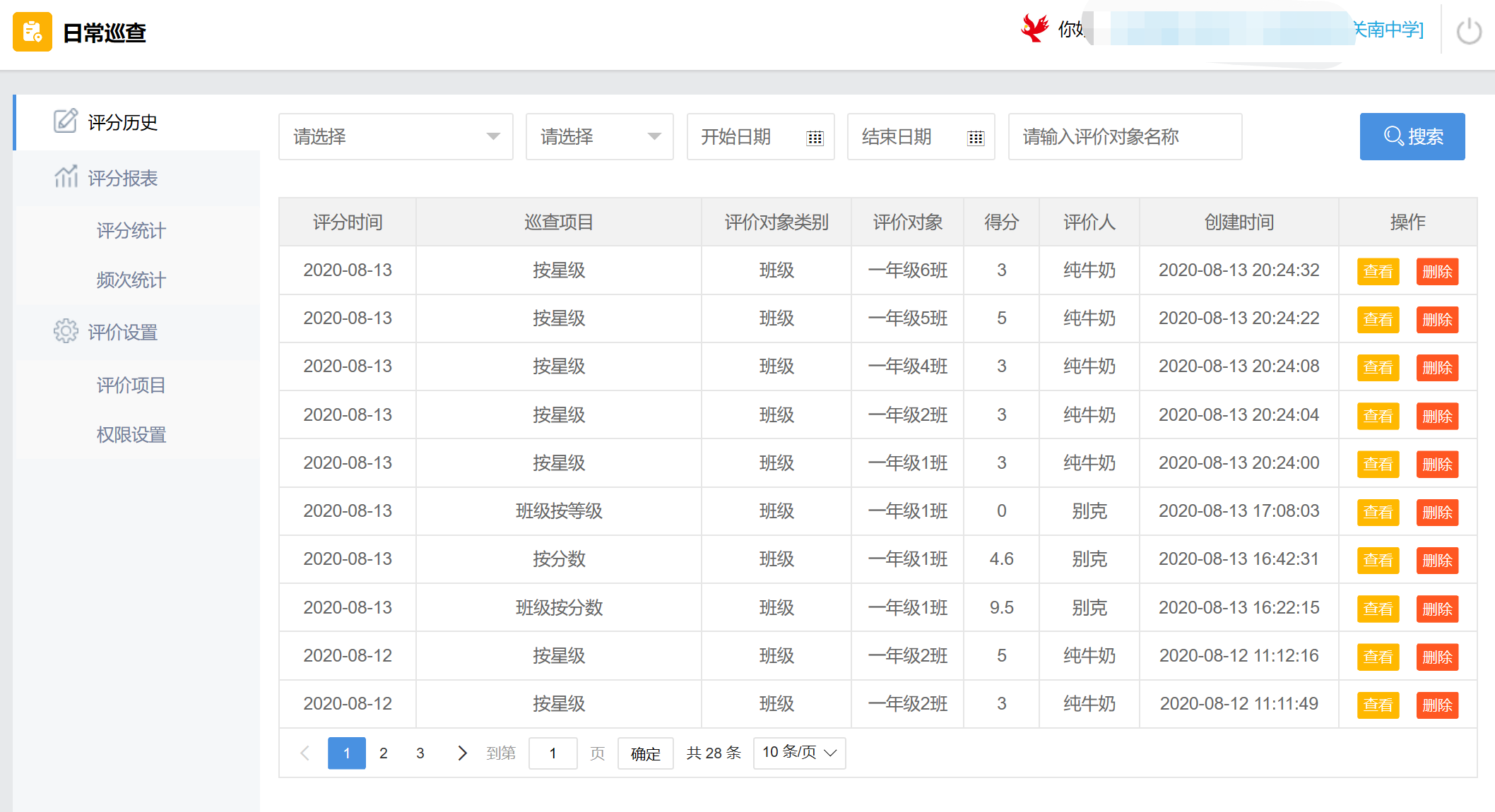
Task: Go to next page arrow
Action: tap(462, 753)
